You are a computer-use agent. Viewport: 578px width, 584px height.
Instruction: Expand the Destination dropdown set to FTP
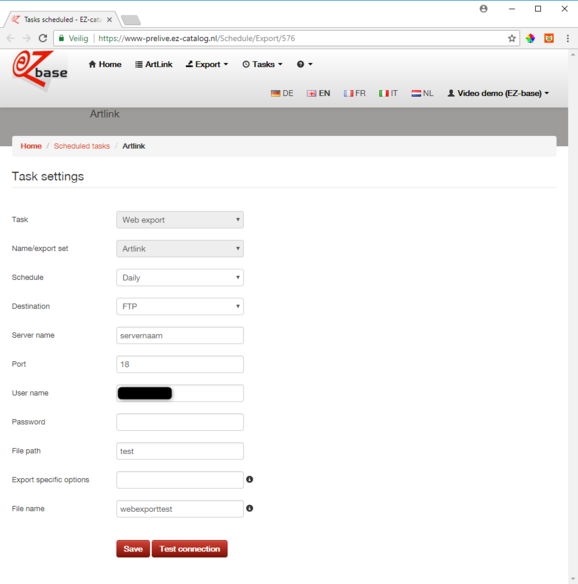tap(180, 307)
